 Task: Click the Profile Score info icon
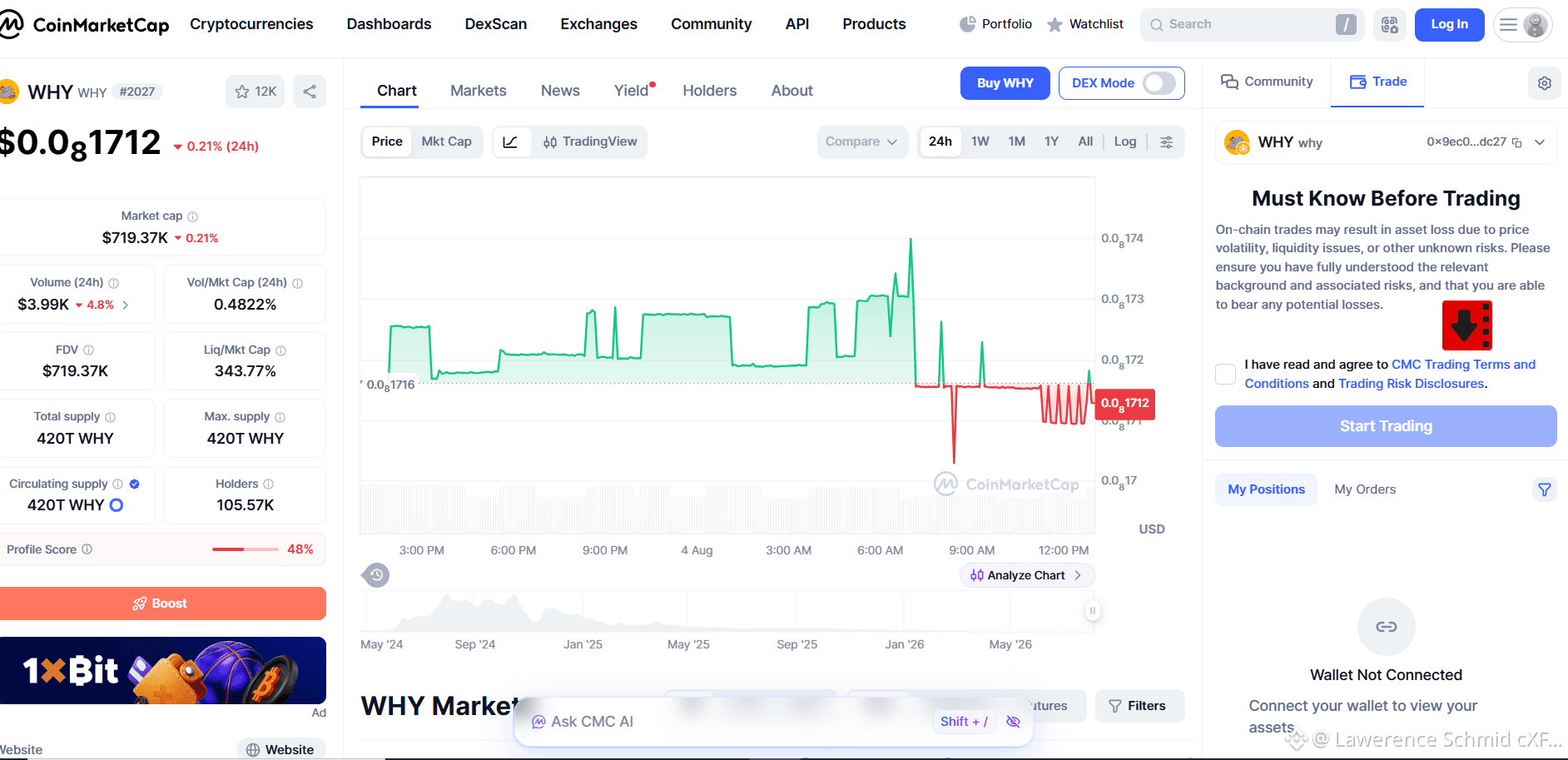coord(87,549)
